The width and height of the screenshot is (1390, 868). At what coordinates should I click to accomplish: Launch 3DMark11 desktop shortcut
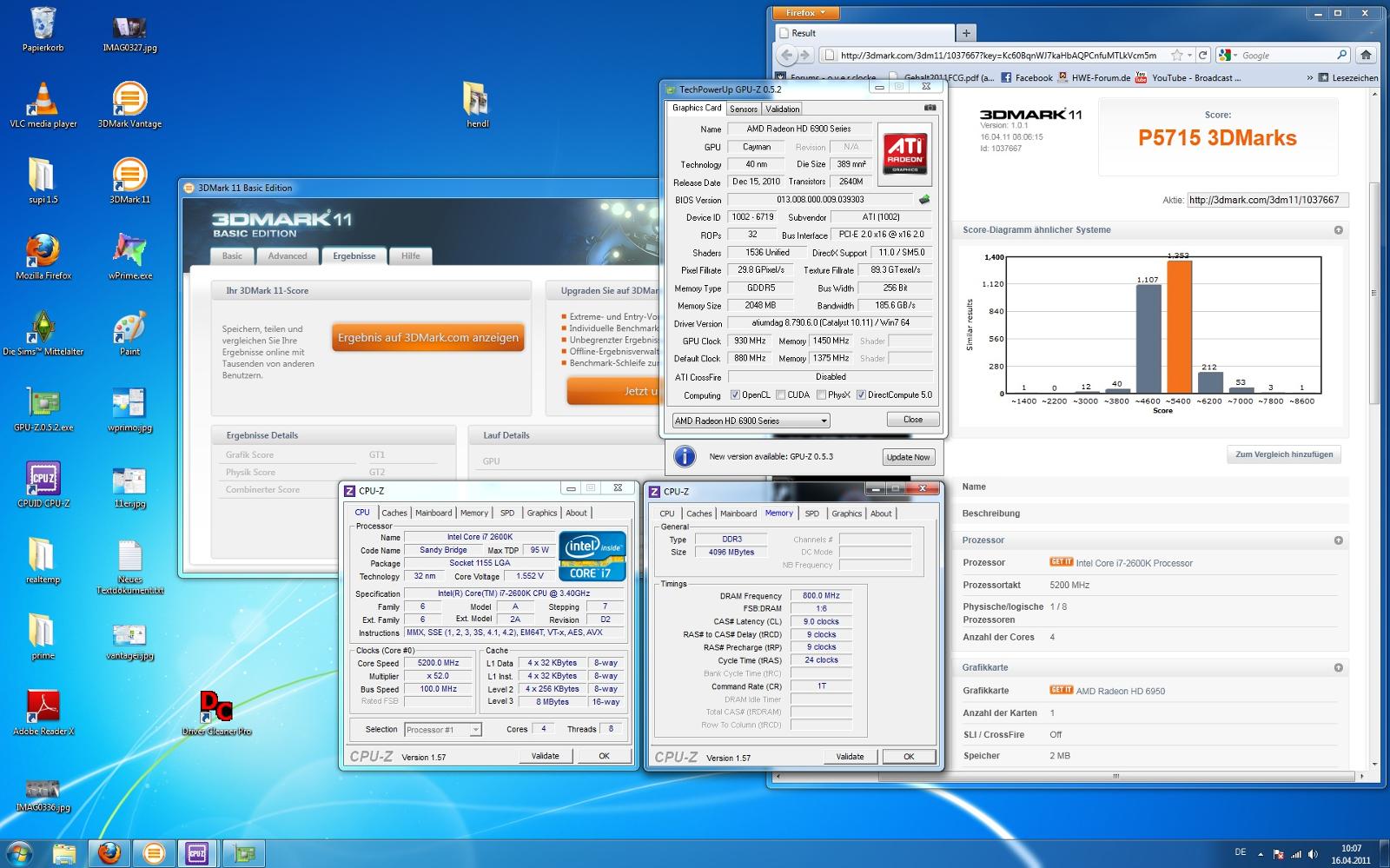[x=129, y=181]
